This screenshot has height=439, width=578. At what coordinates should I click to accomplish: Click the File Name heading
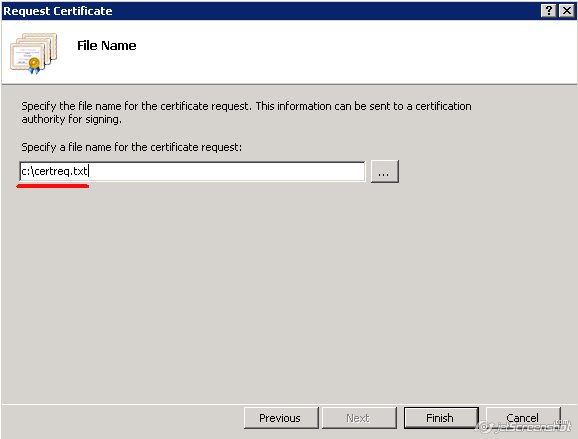coord(107,45)
